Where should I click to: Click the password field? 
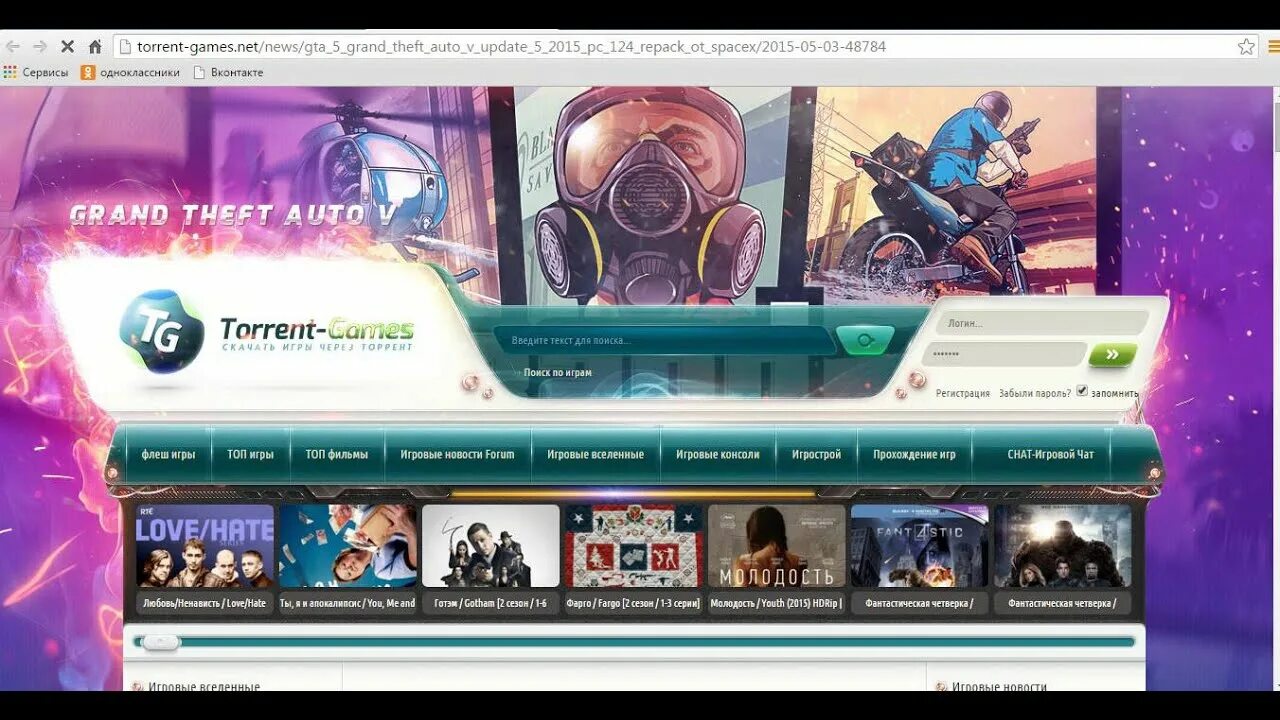(x=1003, y=354)
